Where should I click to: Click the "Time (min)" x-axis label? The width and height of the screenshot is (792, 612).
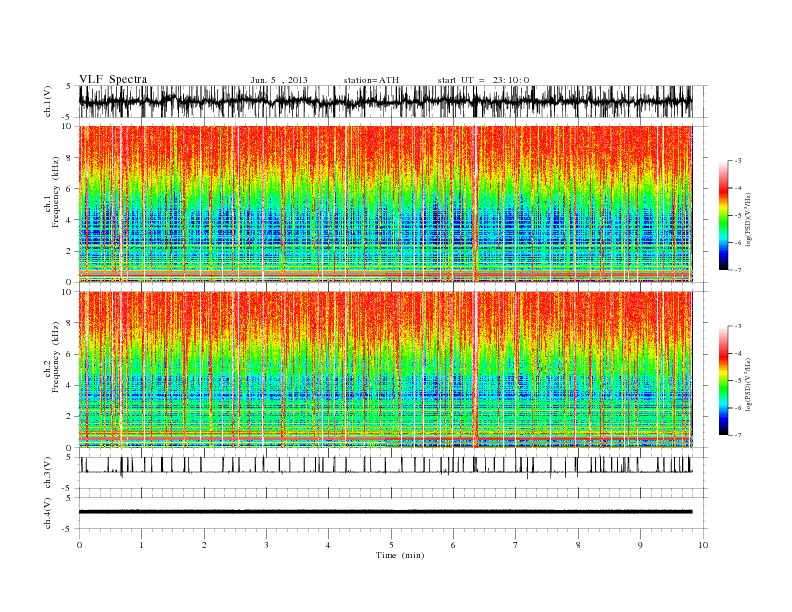pyautogui.click(x=400, y=555)
